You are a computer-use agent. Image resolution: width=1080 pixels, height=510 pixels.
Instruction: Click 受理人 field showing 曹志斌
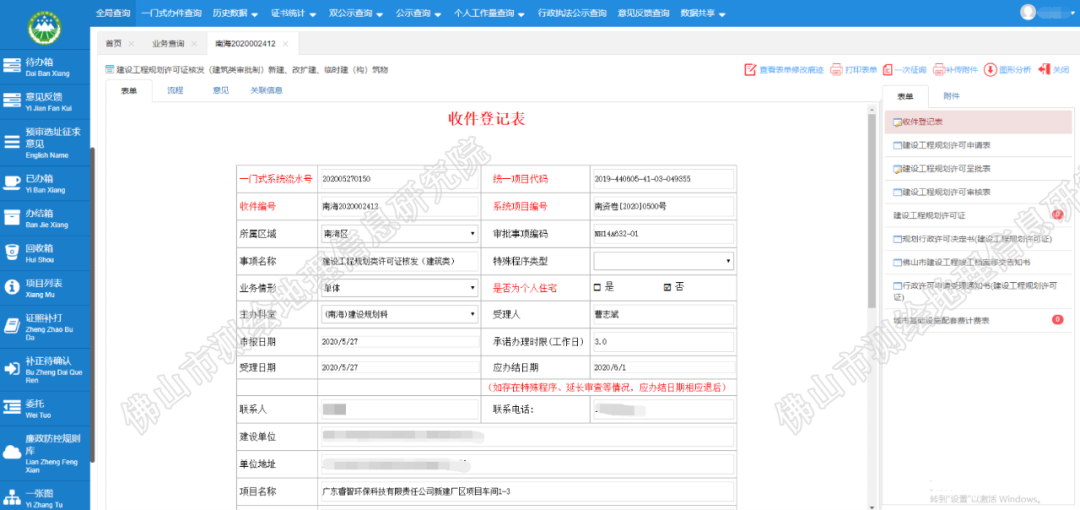[x=663, y=314]
